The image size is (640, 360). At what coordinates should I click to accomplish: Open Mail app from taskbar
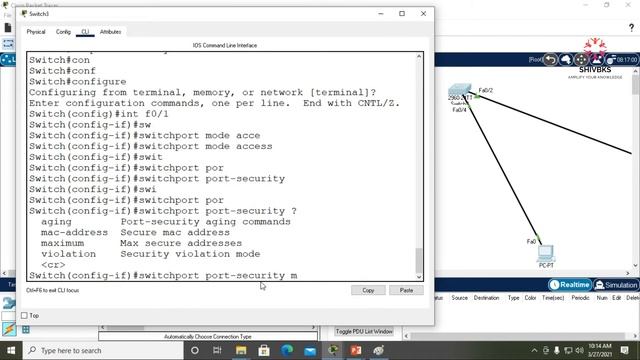click(x=310, y=350)
